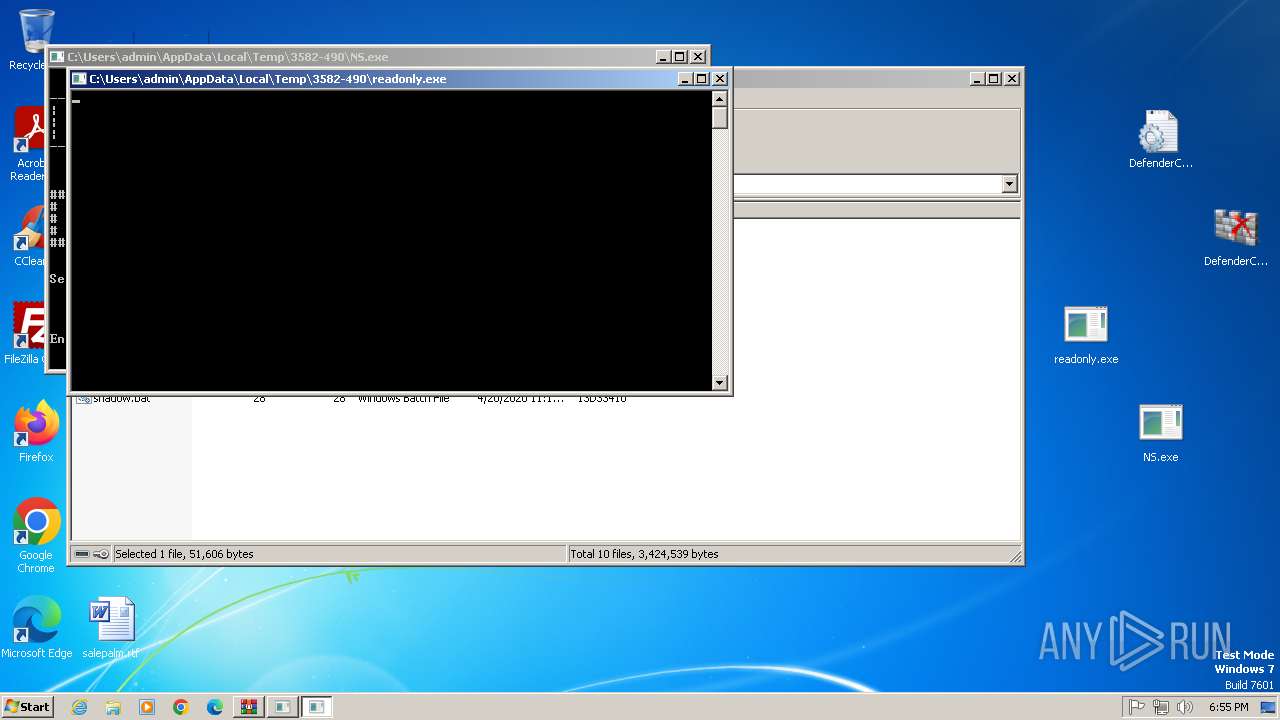Open network status icon in system tray
This screenshot has height=720, width=1280.
(1160, 707)
